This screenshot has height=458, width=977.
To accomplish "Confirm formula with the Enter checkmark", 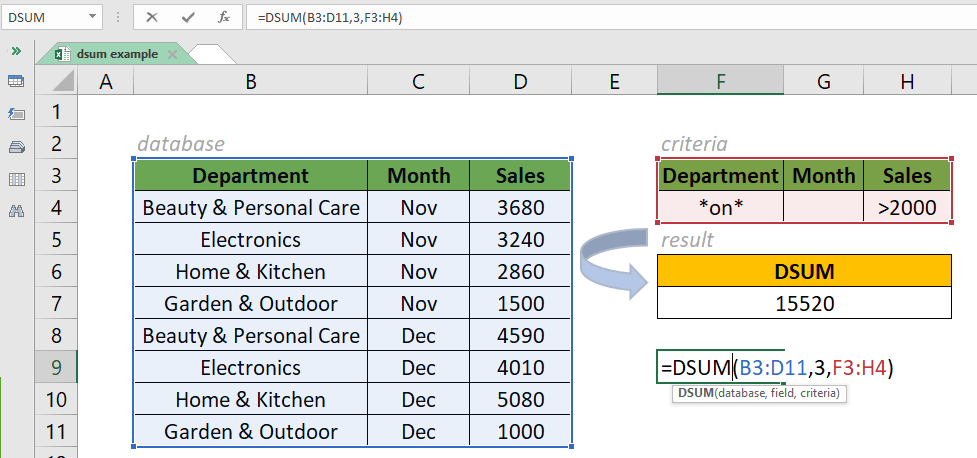I will (189, 17).
